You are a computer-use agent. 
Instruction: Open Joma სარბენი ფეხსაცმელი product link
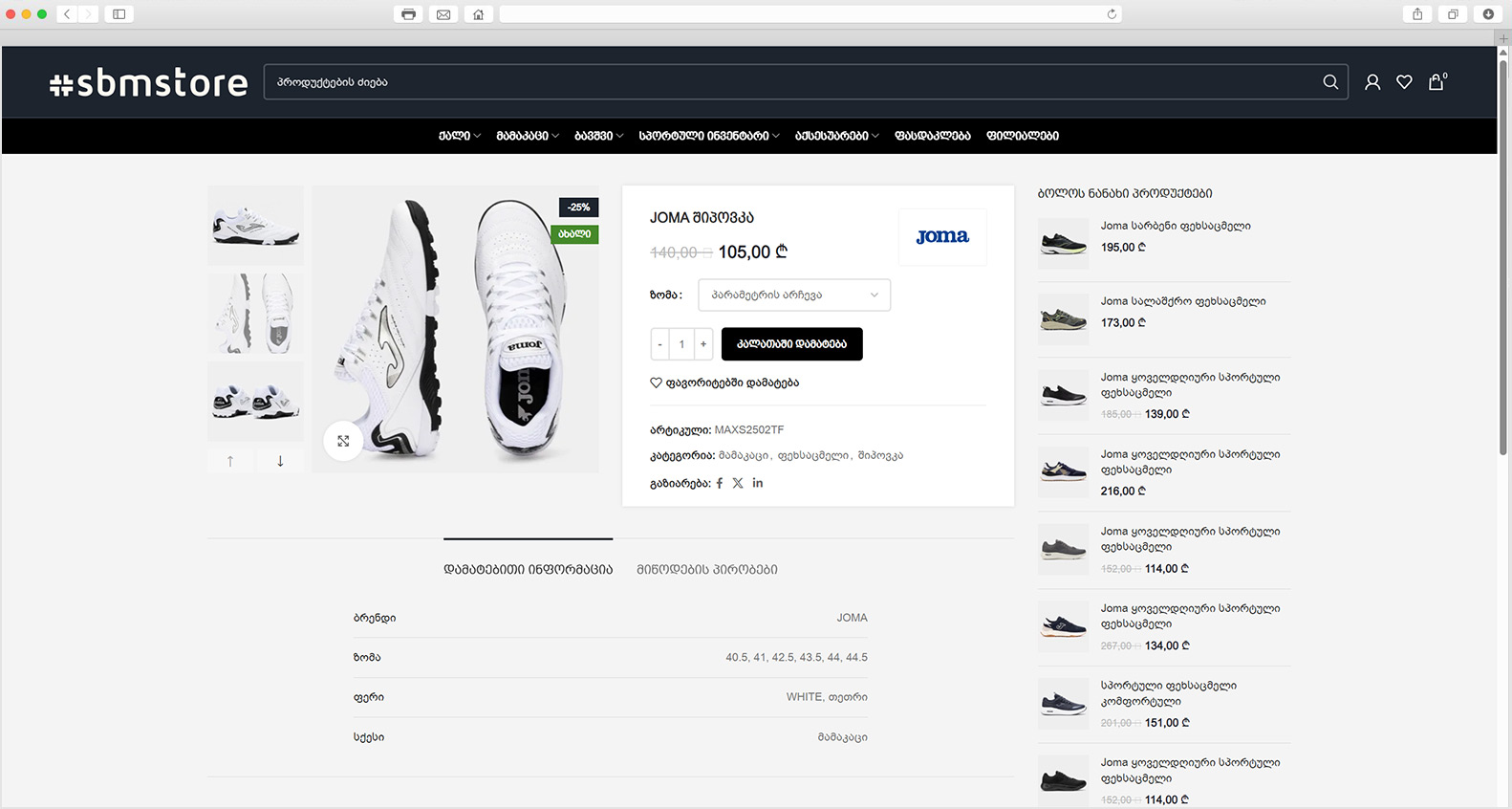[x=1176, y=227]
